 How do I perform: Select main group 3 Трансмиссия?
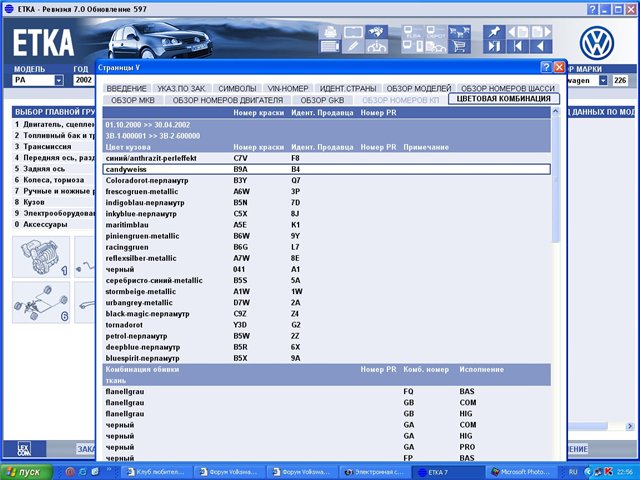(54, 147)
